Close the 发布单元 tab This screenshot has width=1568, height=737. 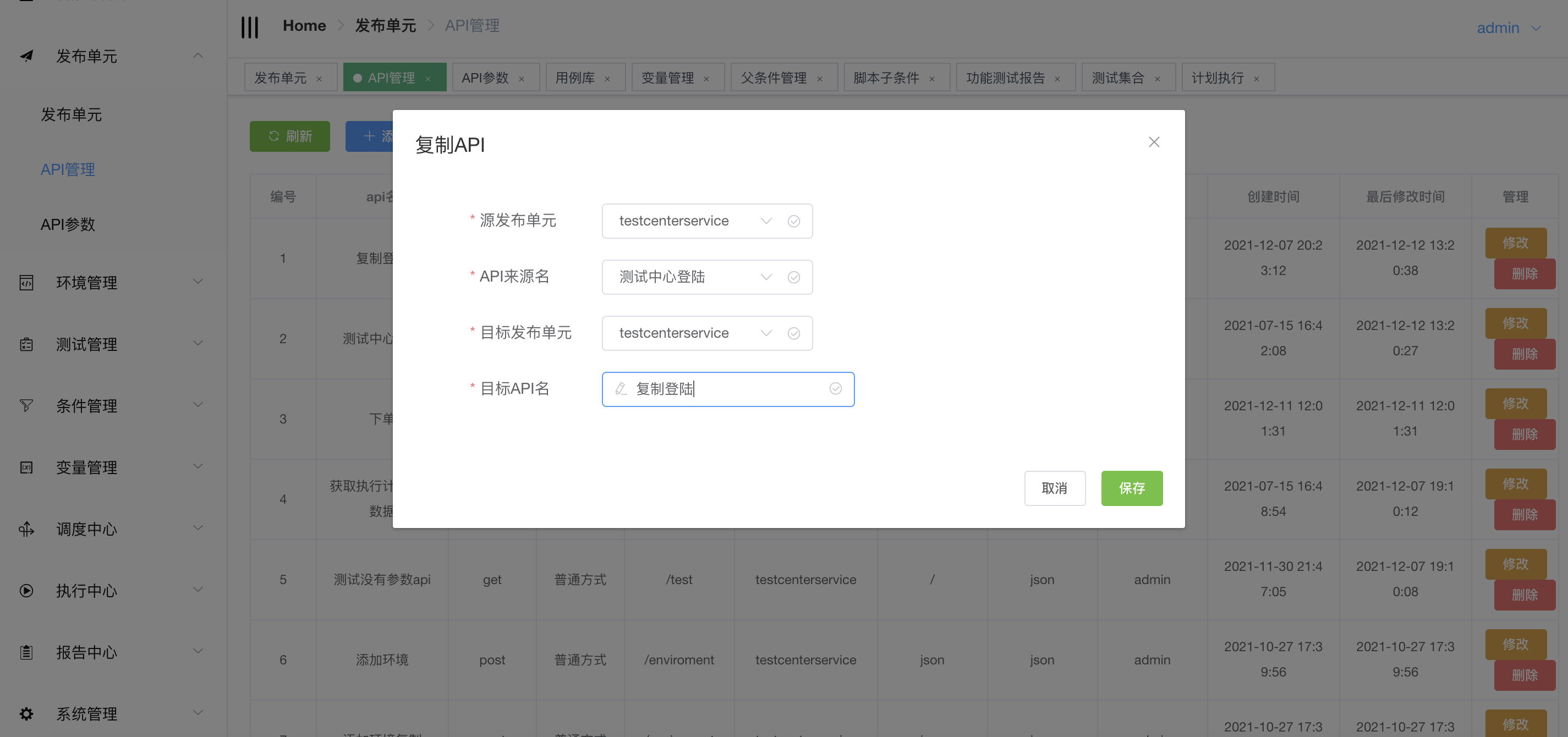[319, 79]
